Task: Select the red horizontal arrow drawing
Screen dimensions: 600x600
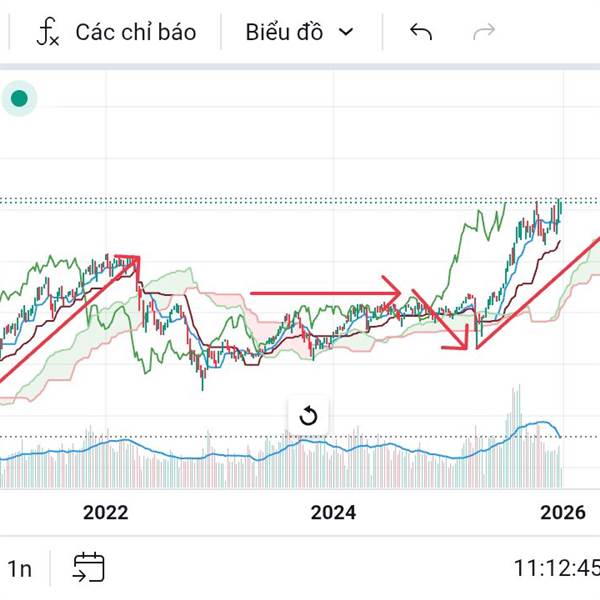Action: [320, 293]
